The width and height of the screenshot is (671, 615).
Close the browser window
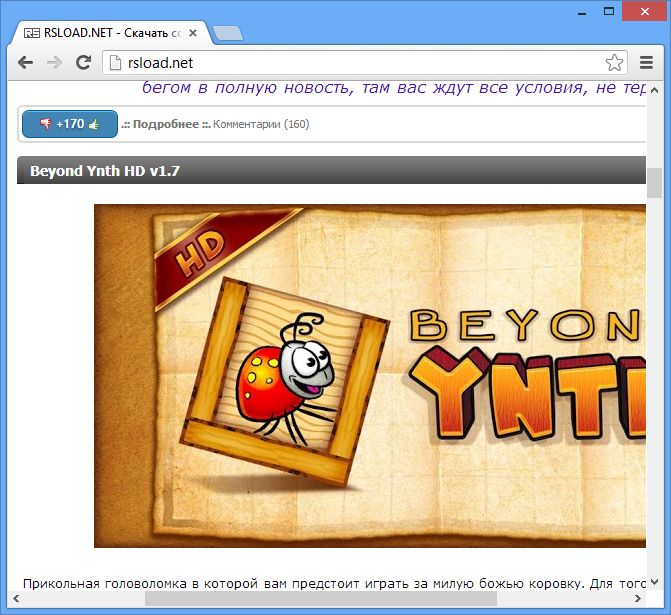pos(645,12)
